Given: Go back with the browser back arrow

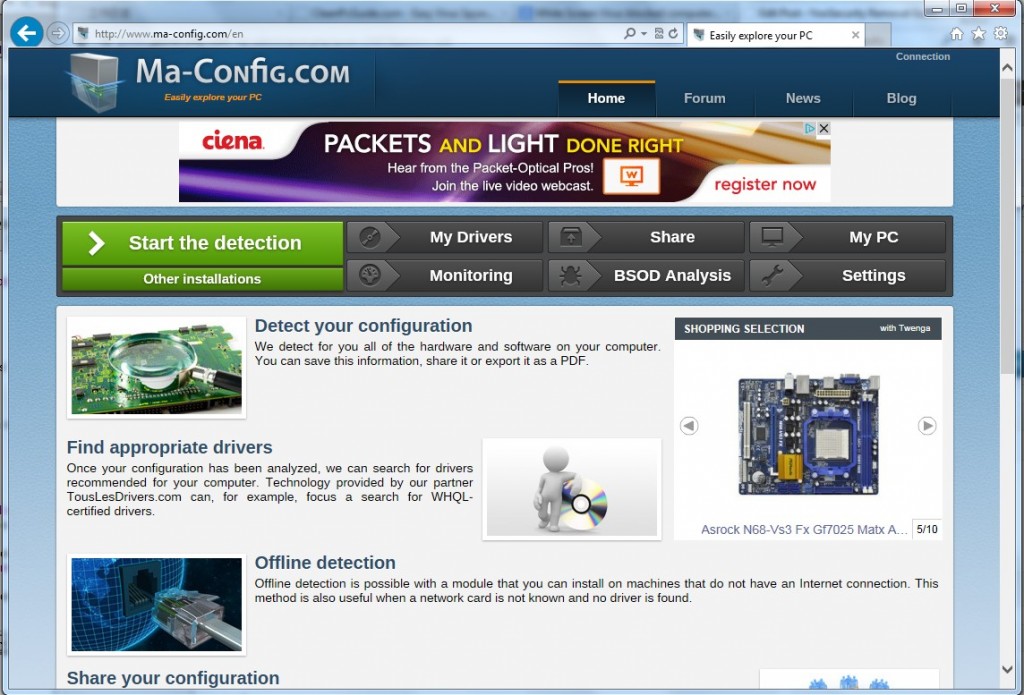Looking at the screenshot, I should (27, 32).
